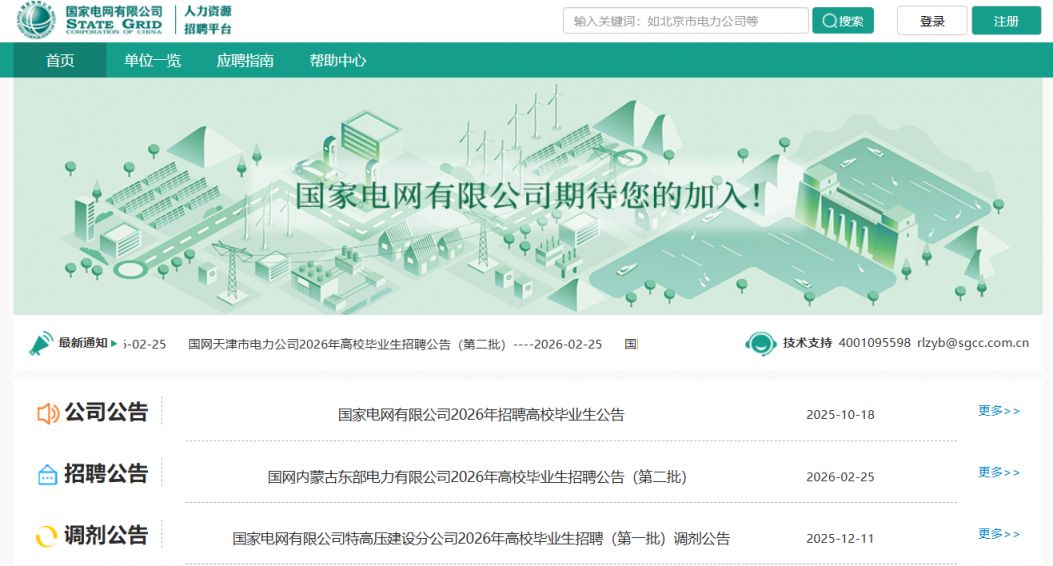1053x566 pixels.
Task: Click the 调剂公告 section heading
Action: click(106, 536)
